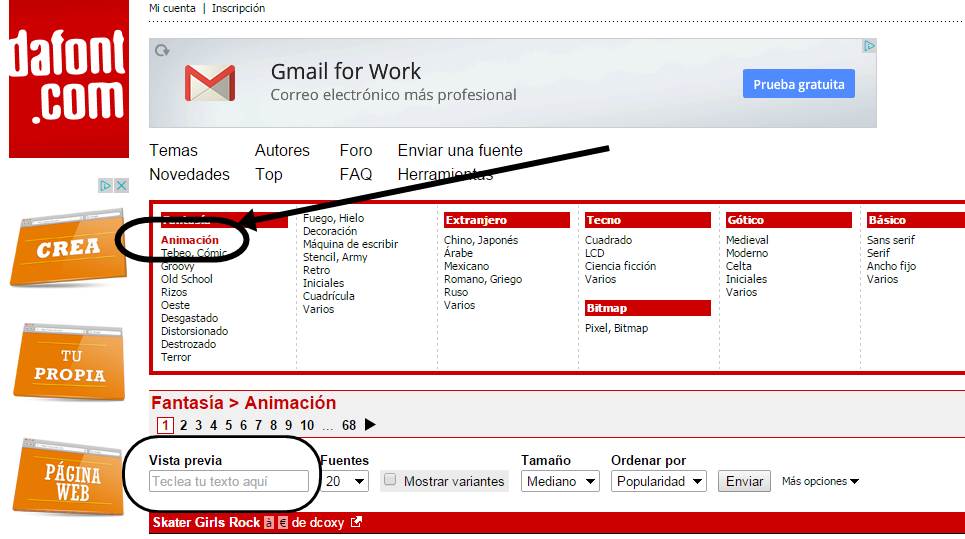965x539 pixels.
Task: Select the Stencil, Army category
Action: tap(335, 257)
